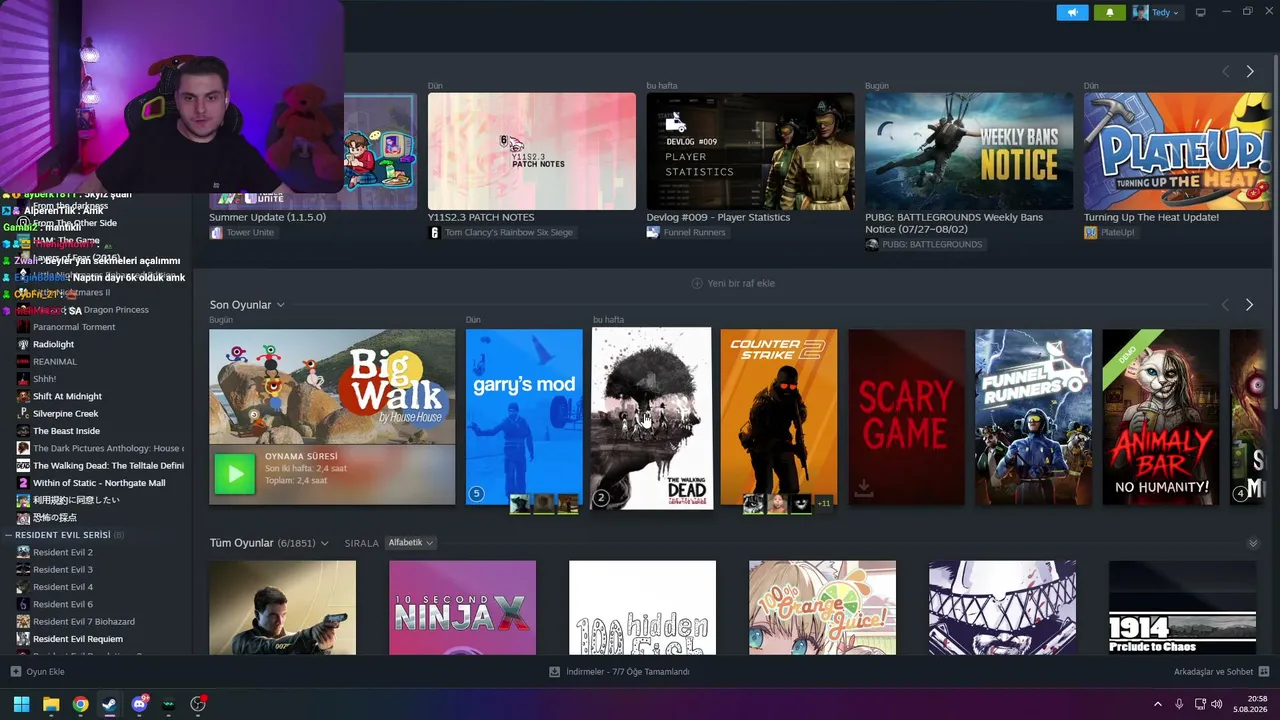Screen dimensions: 1280x720
Task: Select Resident Evil 6 in the list
Action: coord(62,604)
